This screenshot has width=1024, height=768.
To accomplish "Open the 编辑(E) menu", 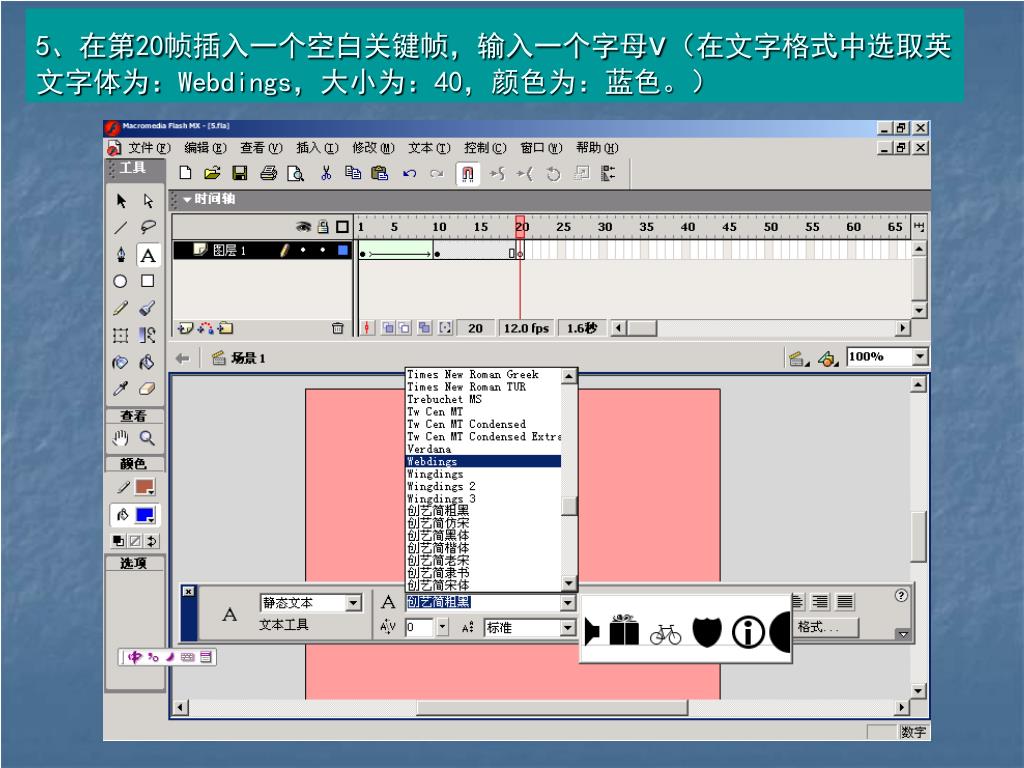I will [x=205, y=148].
